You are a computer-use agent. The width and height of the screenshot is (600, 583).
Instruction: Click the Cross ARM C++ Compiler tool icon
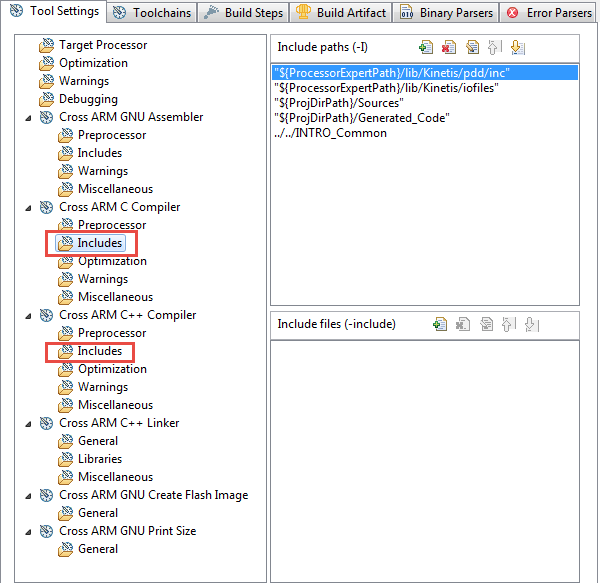pos(46,315)
